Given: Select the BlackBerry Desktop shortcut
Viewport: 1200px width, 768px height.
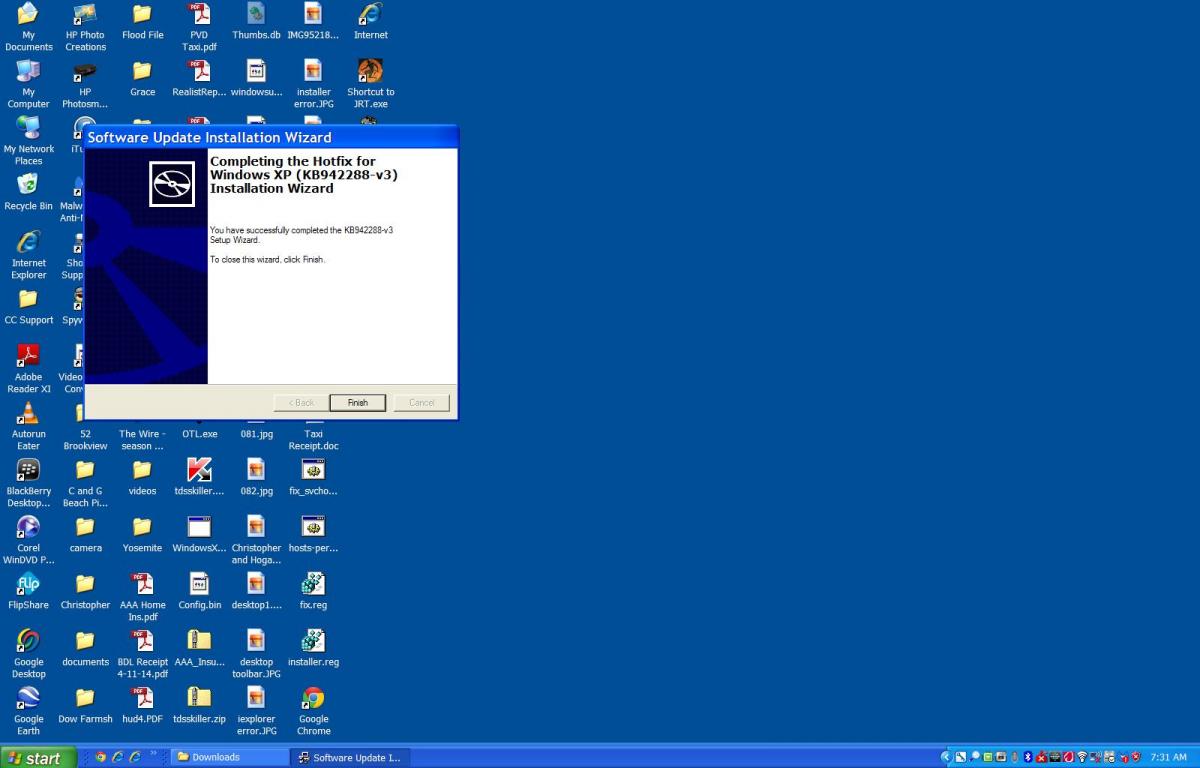Looking at the screenshot, I should pyautogui.click(x=29, y=483).
